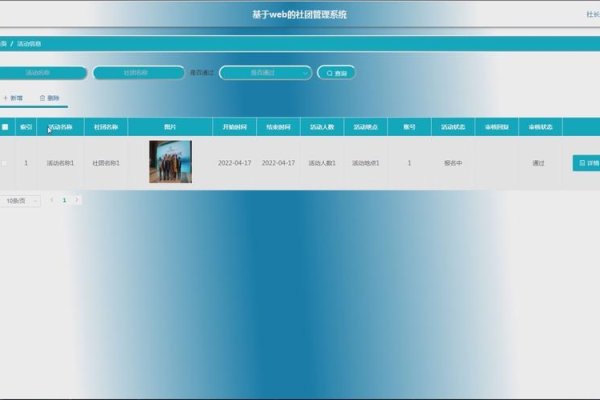
Task: Click the 活动地点1 cell
Action: (365, 163)
